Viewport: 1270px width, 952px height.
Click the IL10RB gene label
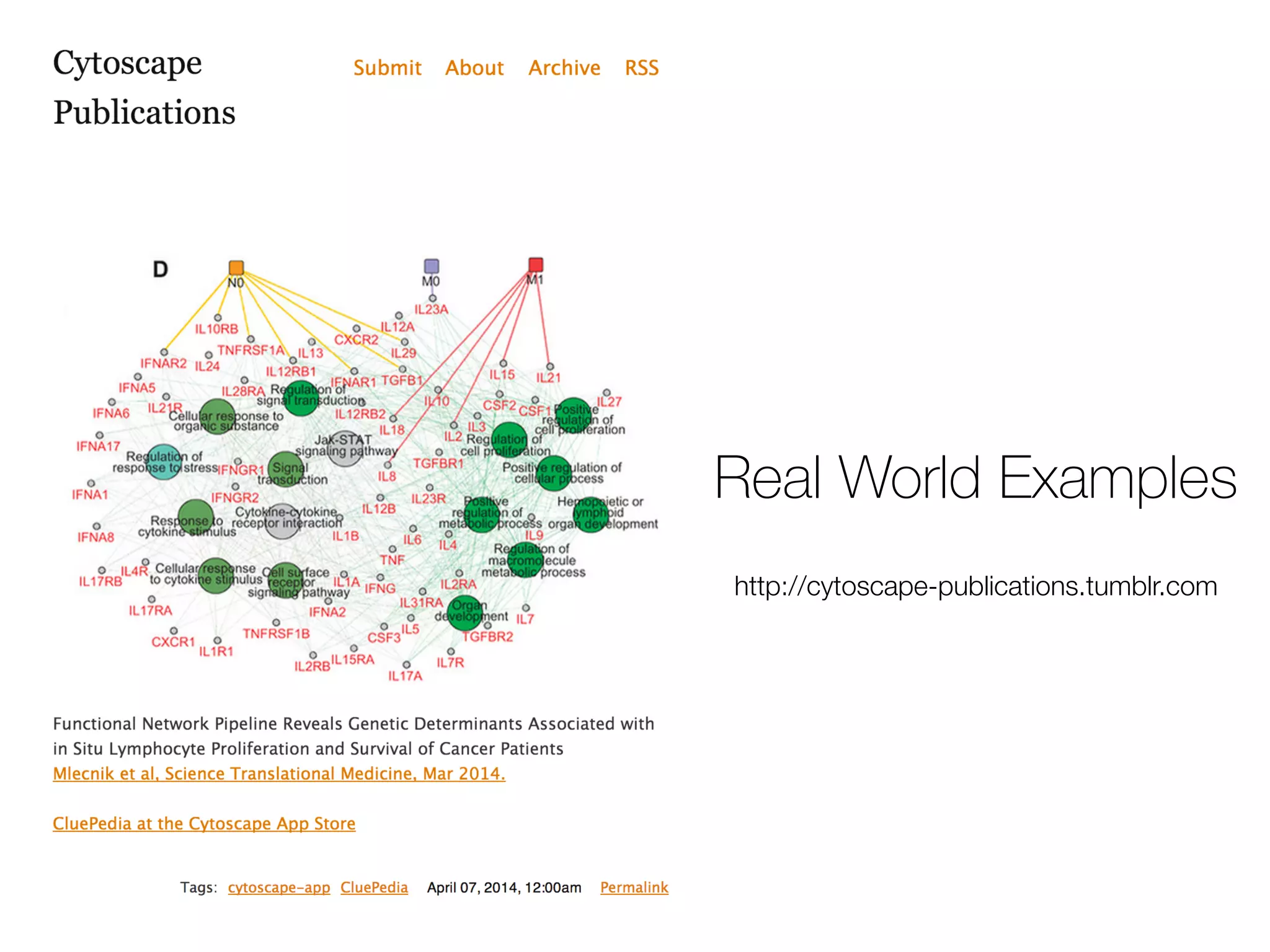pyautogui.click(x=216, y=329)
